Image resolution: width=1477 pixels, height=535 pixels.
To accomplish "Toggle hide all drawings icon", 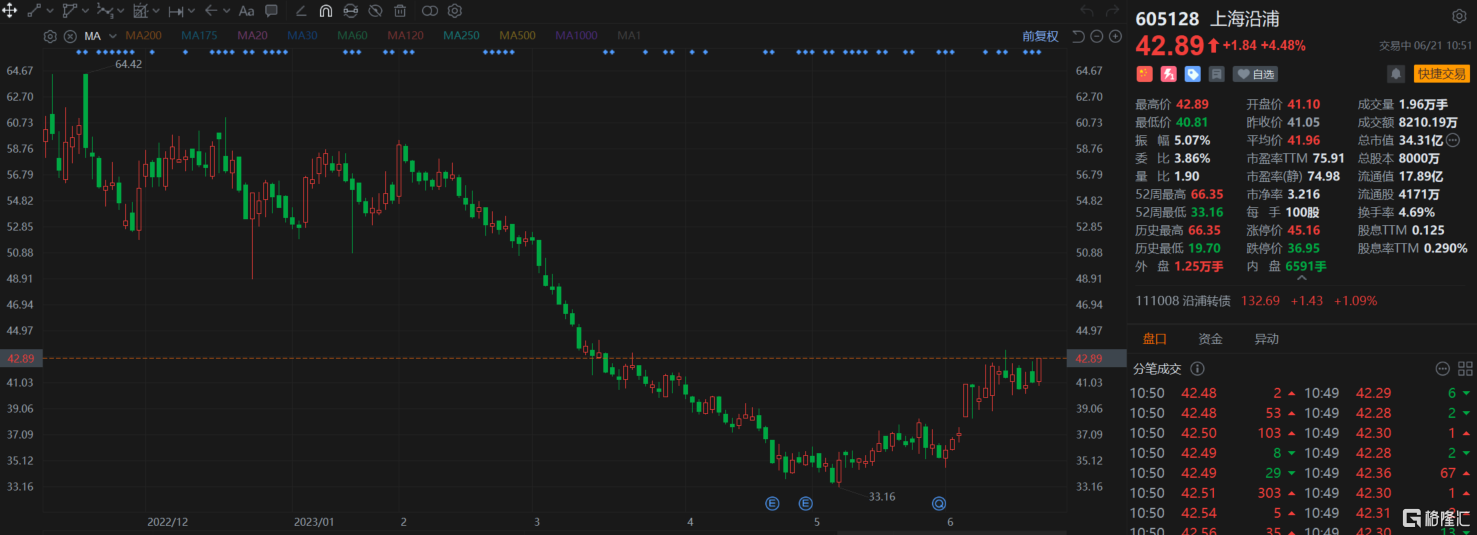I will pos(375,11).
